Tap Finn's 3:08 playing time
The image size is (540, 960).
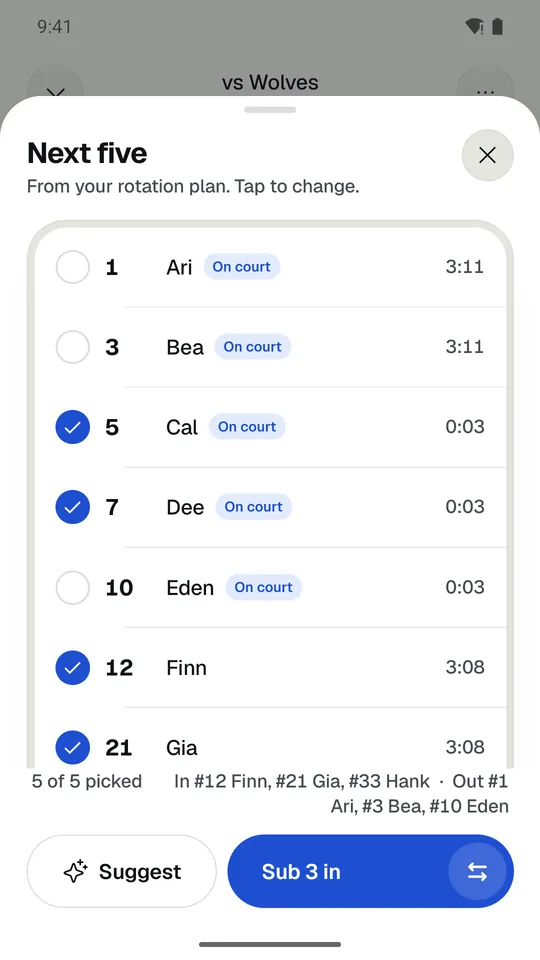tap(465, 667)
